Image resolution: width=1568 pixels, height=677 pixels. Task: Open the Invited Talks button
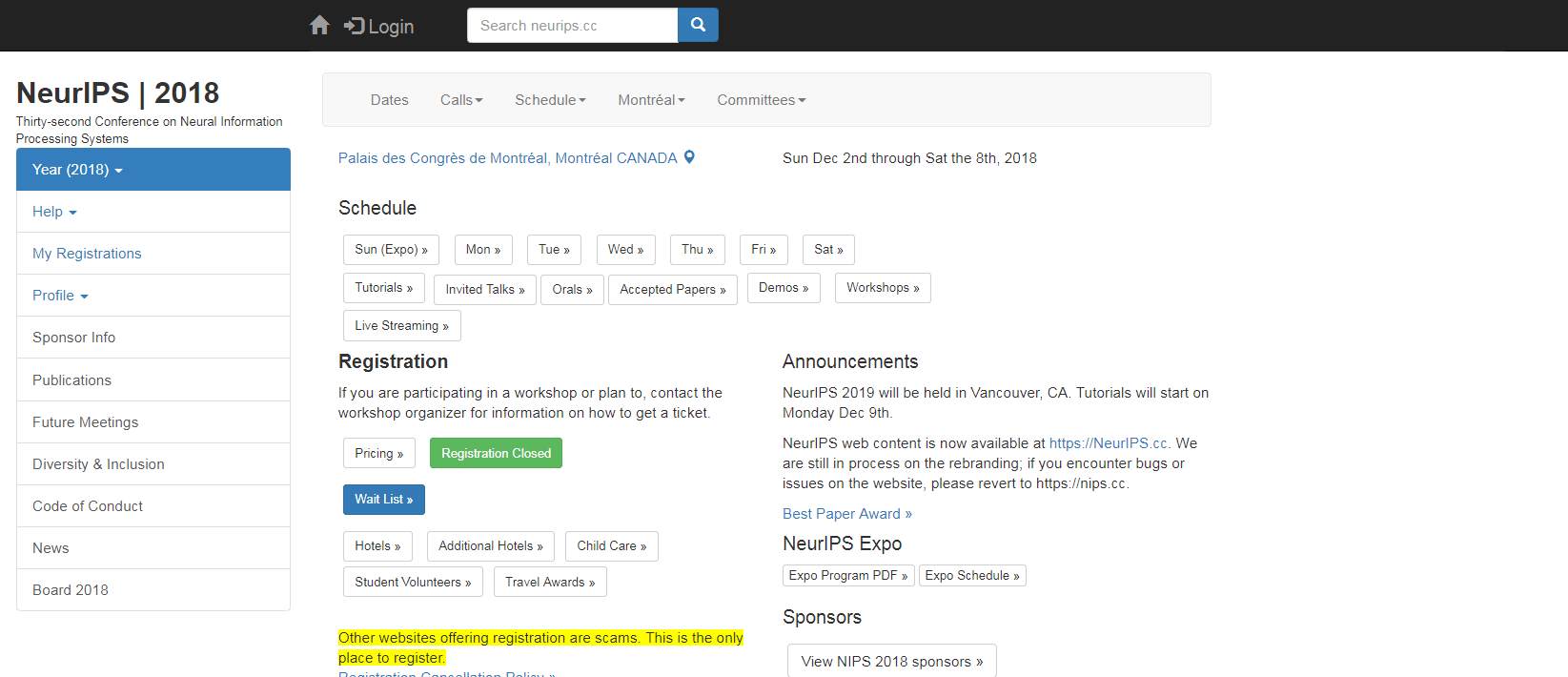pos(485,290)
